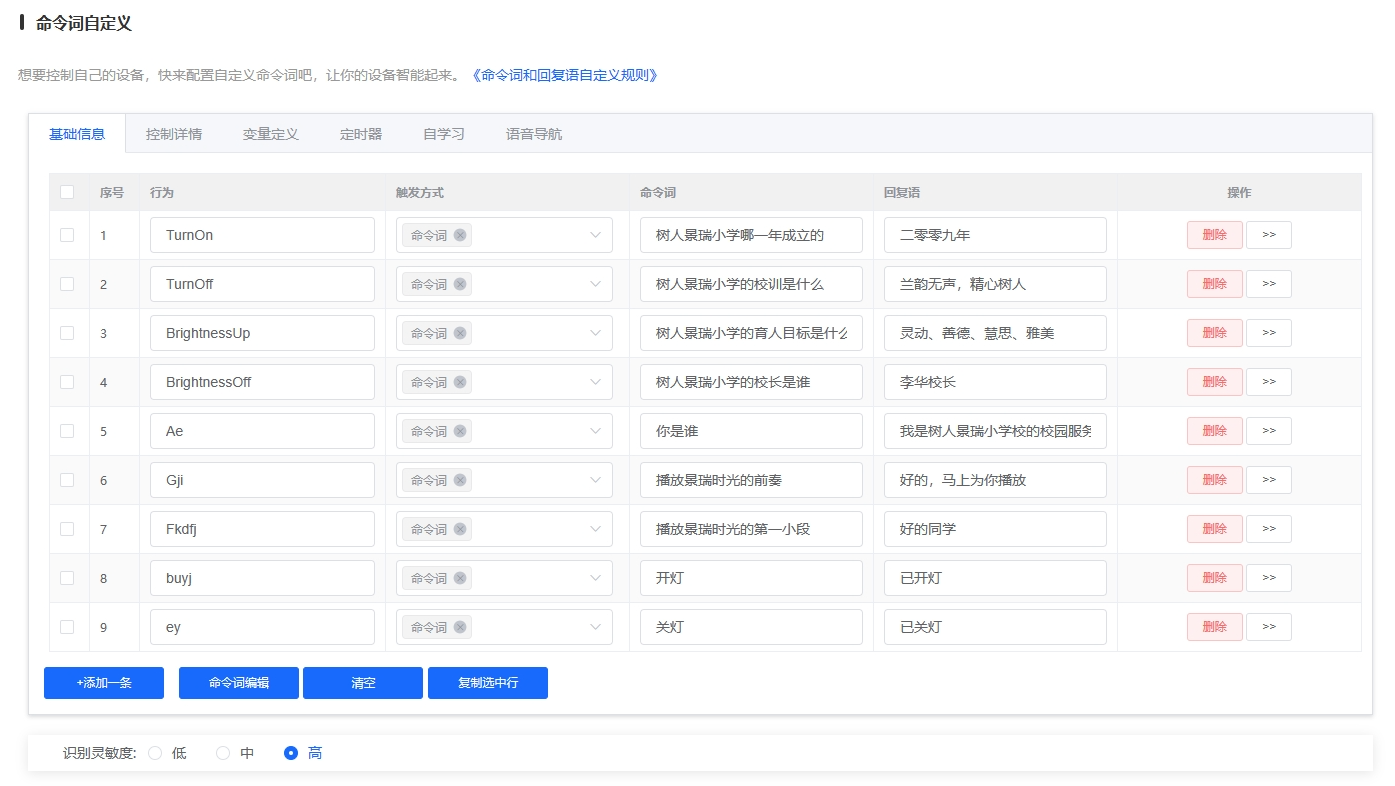Remove 命令词 tag in buyj row
Viewport: 1395px width, 786px height.
coord(460,578)
